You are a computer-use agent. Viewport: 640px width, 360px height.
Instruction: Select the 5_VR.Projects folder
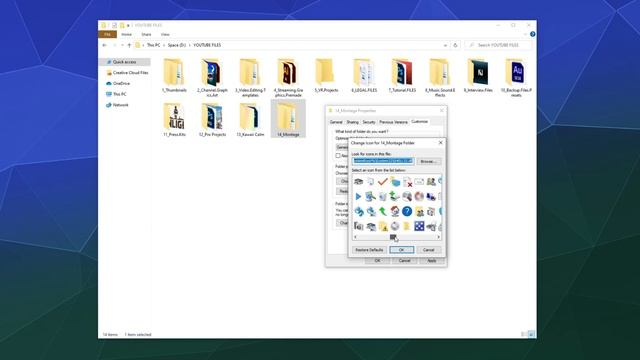pyautogui.click(x=326, y=75)
